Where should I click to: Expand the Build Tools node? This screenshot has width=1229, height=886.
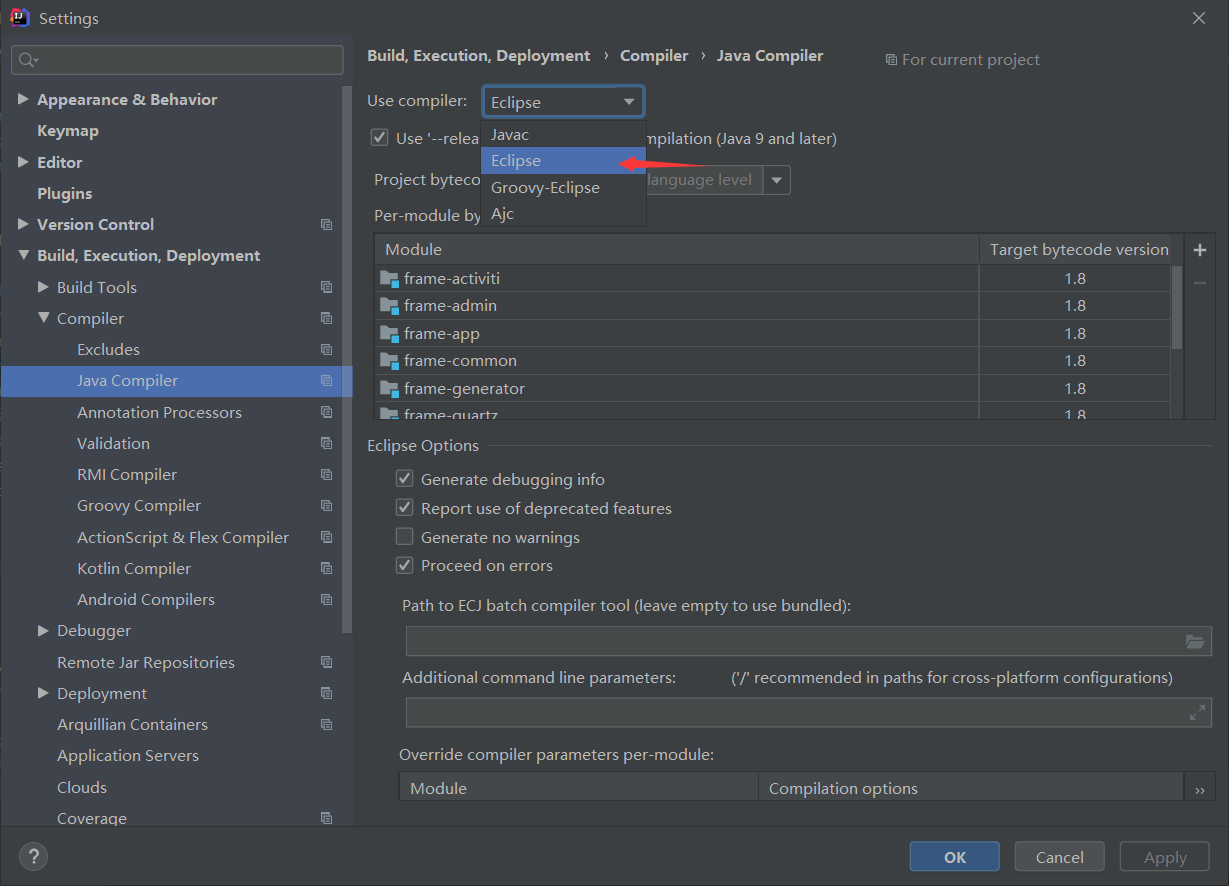pos(43,287)
